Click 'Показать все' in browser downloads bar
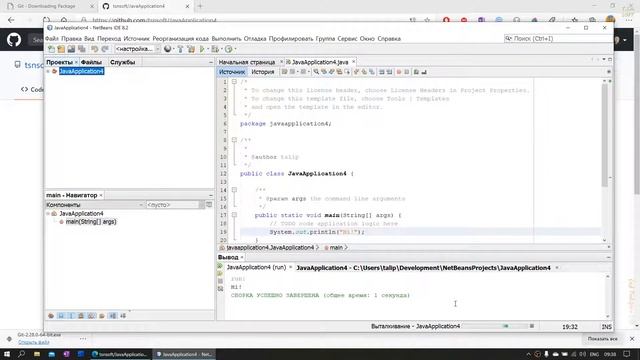 (603, 339)
